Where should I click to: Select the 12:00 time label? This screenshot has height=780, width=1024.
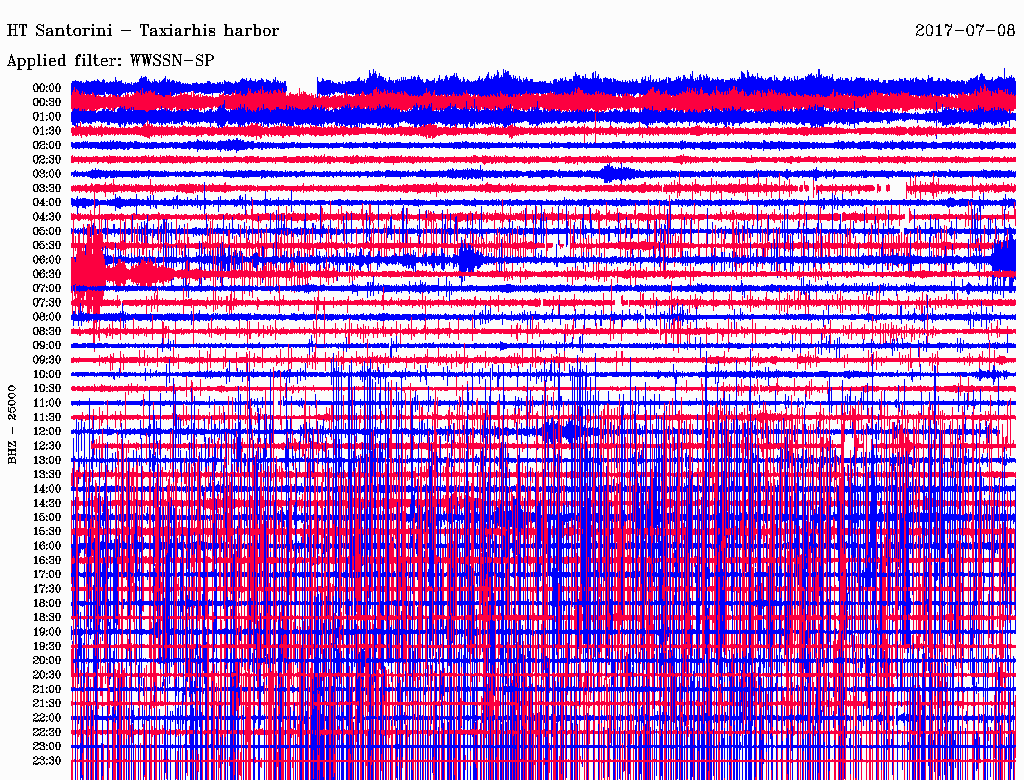coord(47,432)
